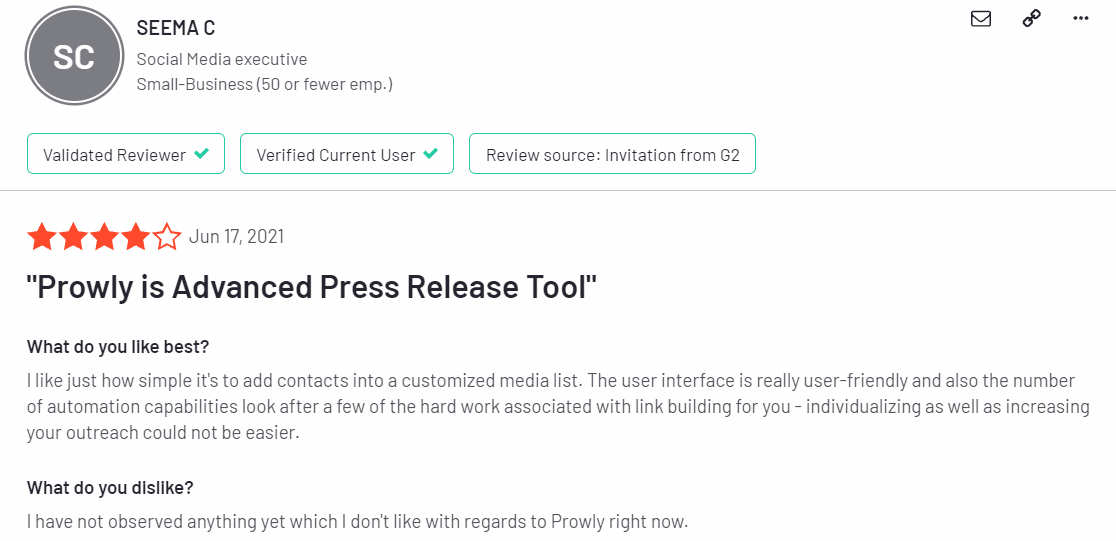Viewport: 1116px width, 541px height.
Task: Click the third orange rating star
Action: pyautogui.click(x=104, y=237)
